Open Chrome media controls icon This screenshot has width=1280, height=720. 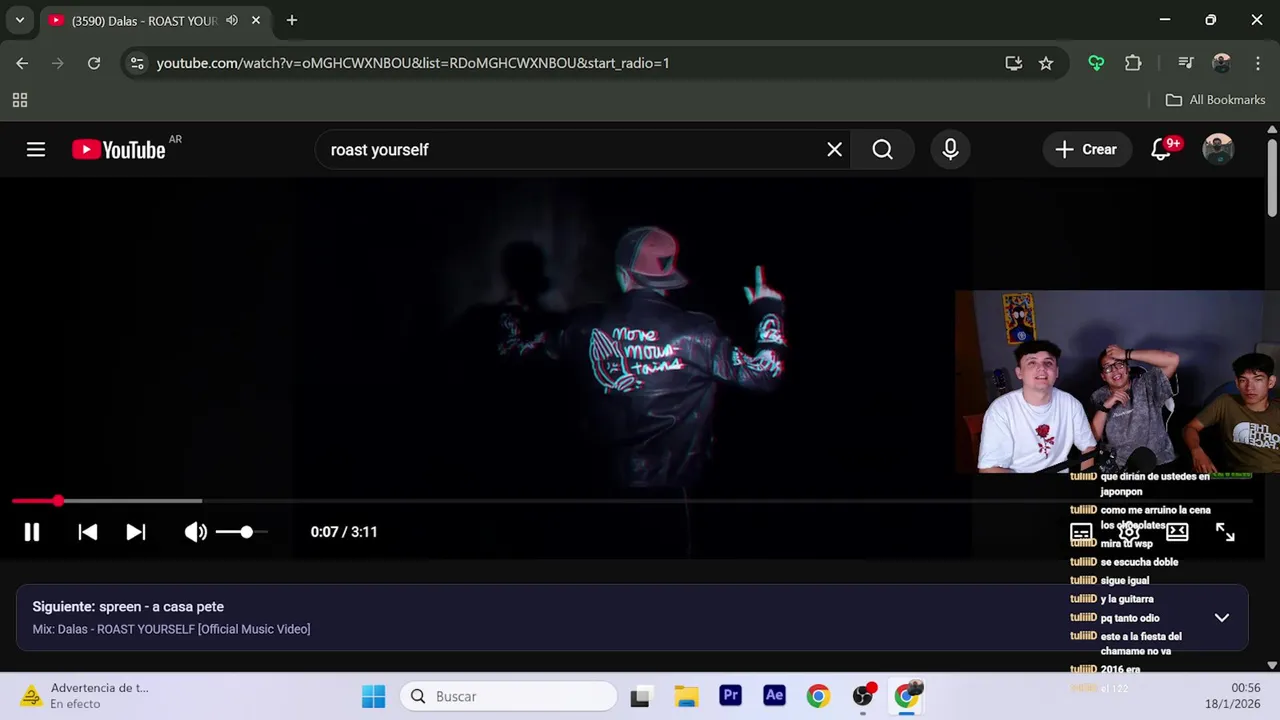(x=1186, y=63)
